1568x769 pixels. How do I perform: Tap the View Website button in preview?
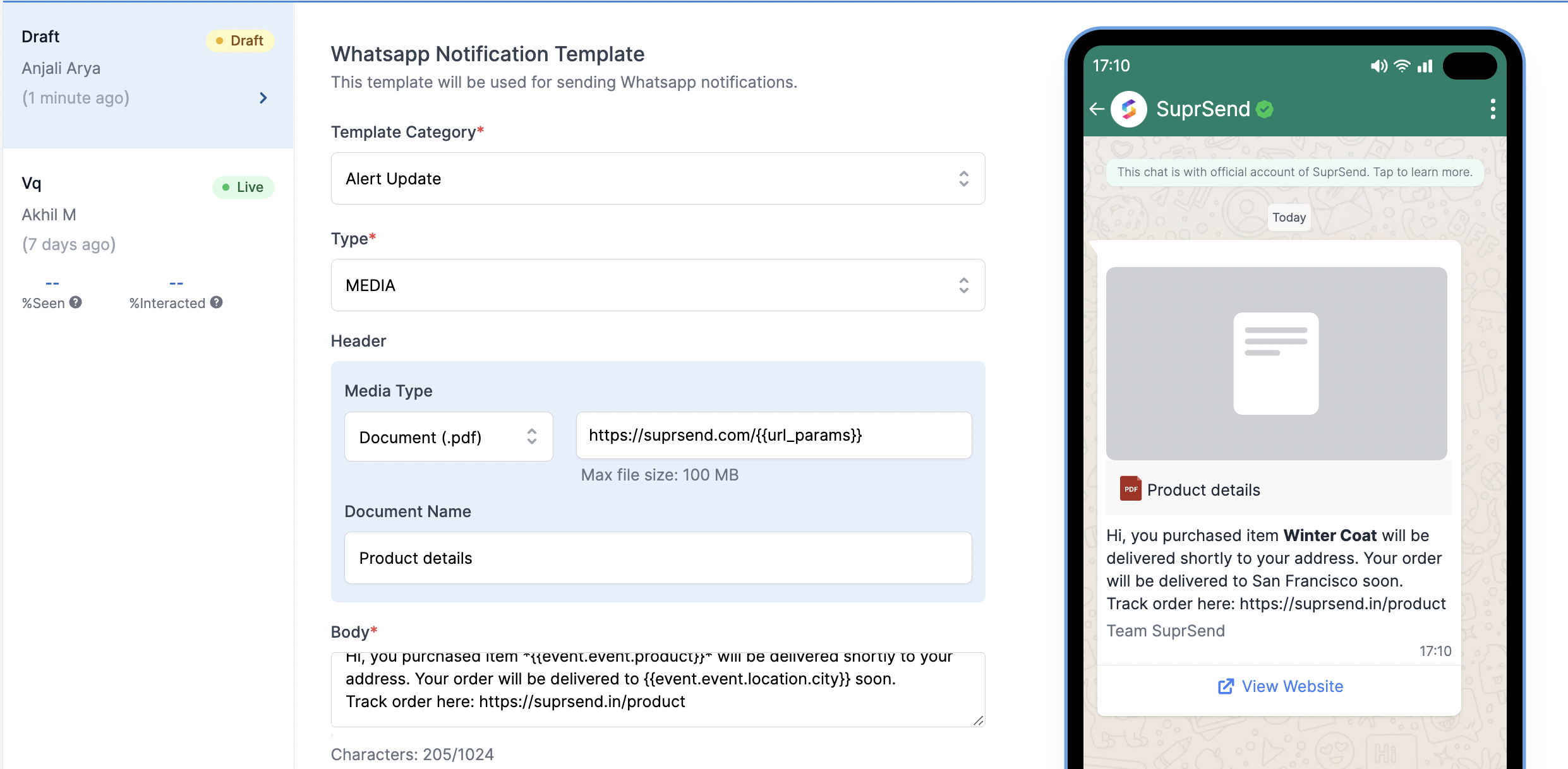tap(1279, 686)
